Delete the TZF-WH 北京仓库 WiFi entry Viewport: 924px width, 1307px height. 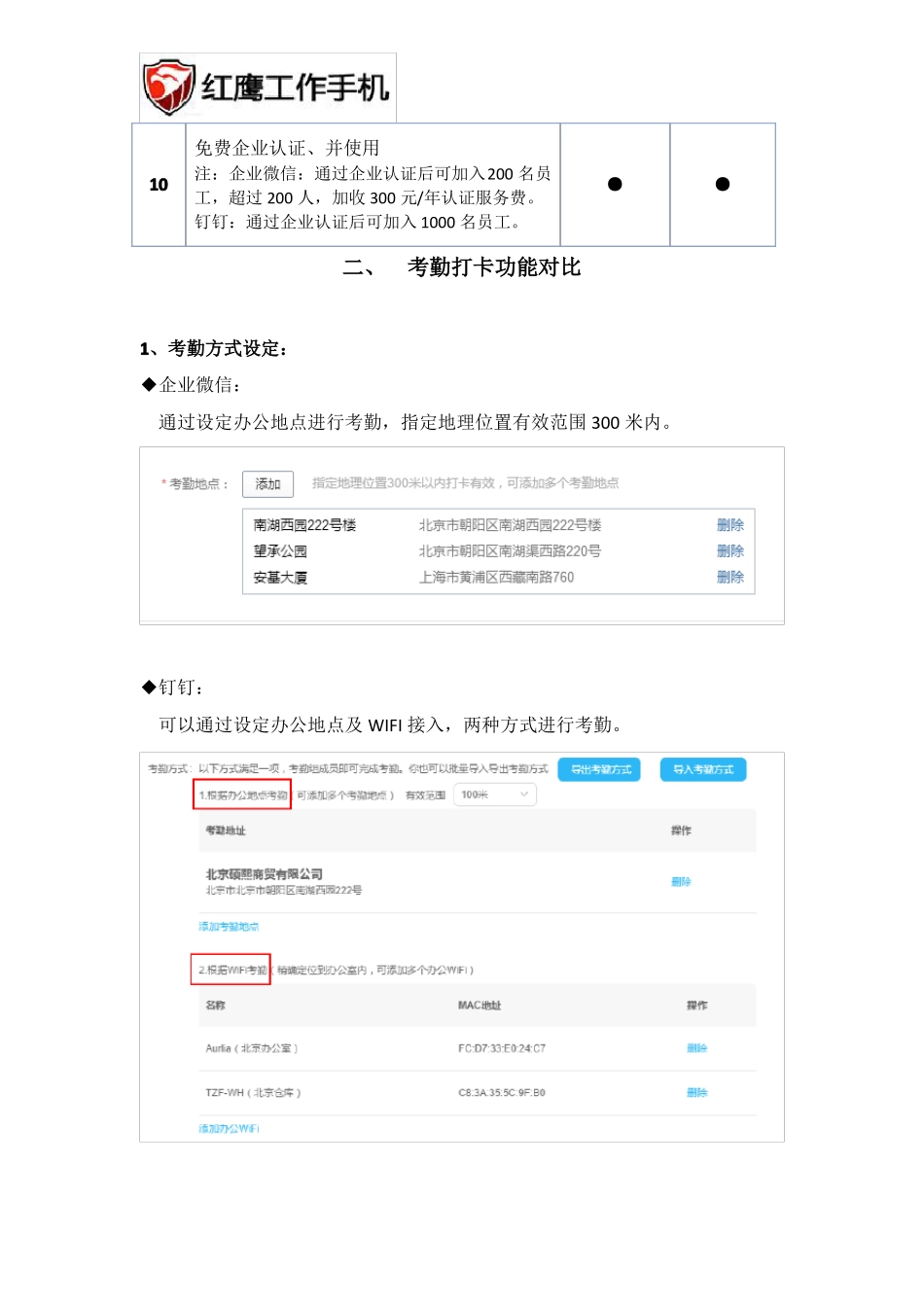(x=697, y=1093)
